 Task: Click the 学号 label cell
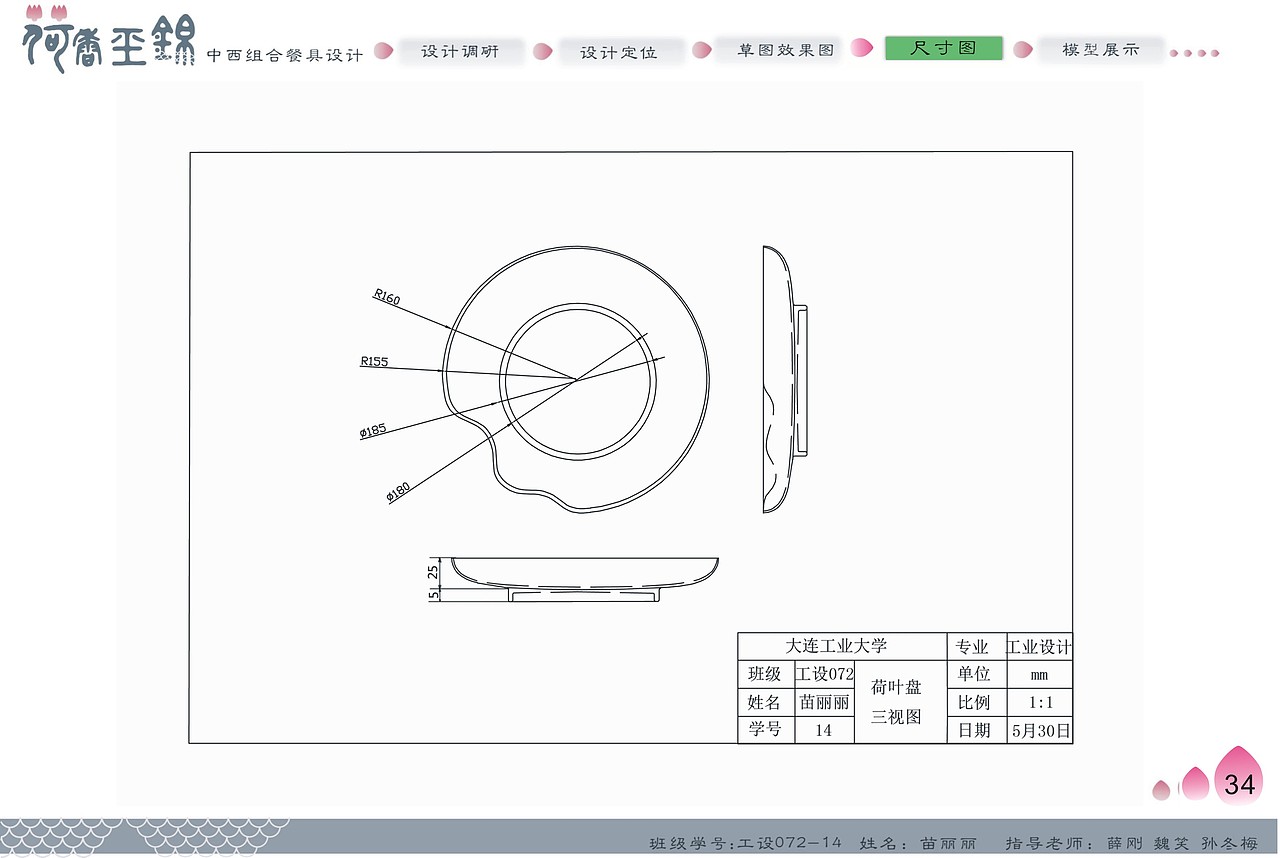pos(765,730)
